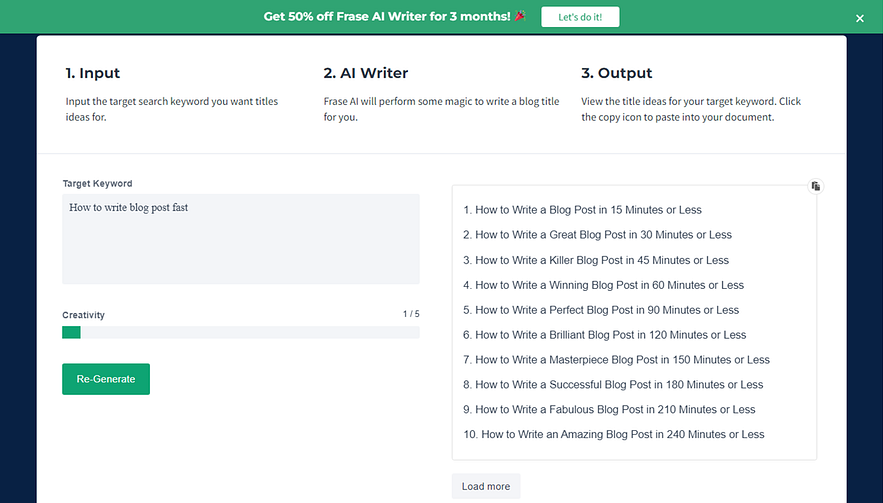Screen dimensions: 883x503
Task: Click the "1. Input" step heading
Action: click(93, 73)
